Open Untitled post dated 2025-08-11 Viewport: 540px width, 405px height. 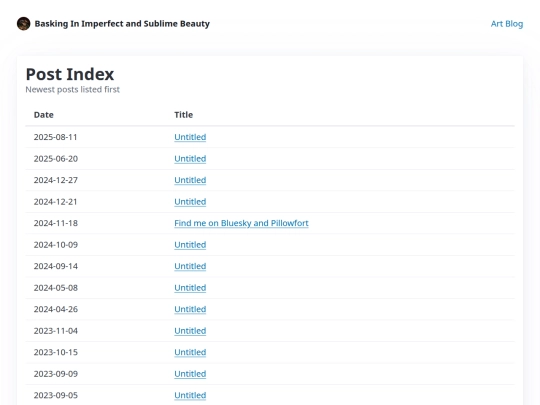190,137
